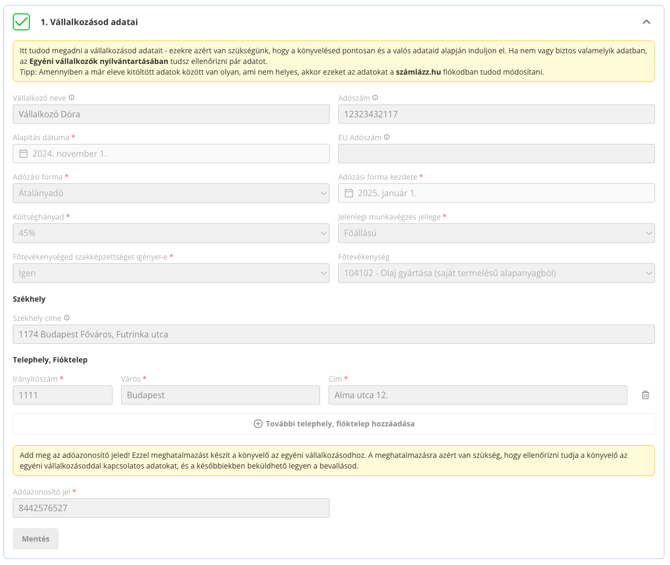Open the számlázz.hu link

click(418, 72)
